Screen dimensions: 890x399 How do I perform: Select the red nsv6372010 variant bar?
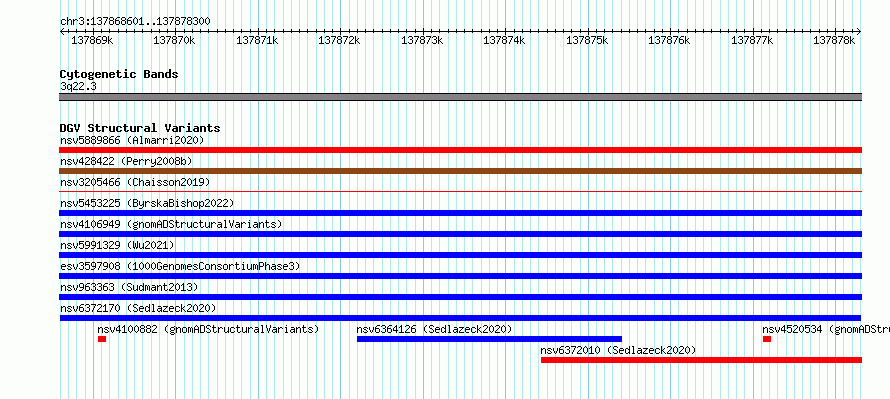tap(701, 360)
